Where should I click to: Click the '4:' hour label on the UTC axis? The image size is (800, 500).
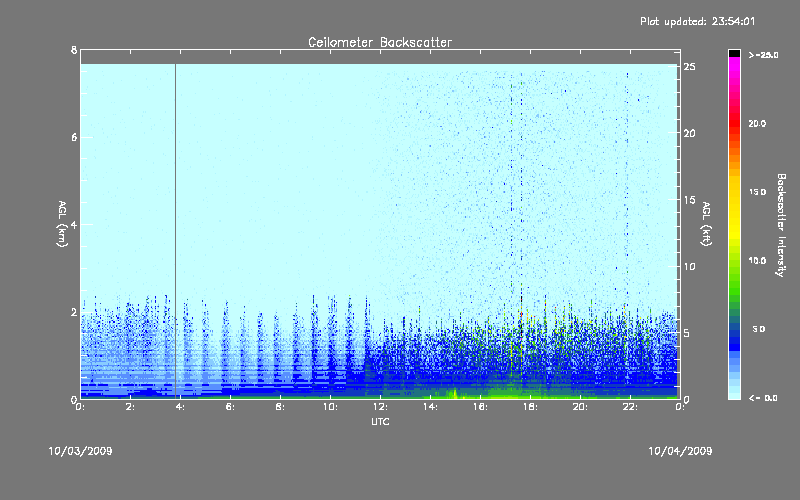(181, 407)
